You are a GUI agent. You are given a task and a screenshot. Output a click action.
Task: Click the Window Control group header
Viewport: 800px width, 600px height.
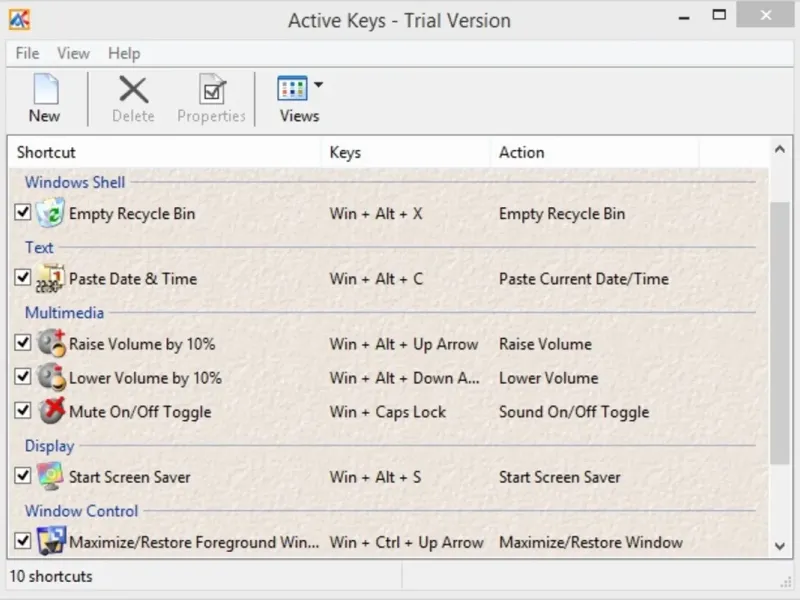(x=82, y=511)
